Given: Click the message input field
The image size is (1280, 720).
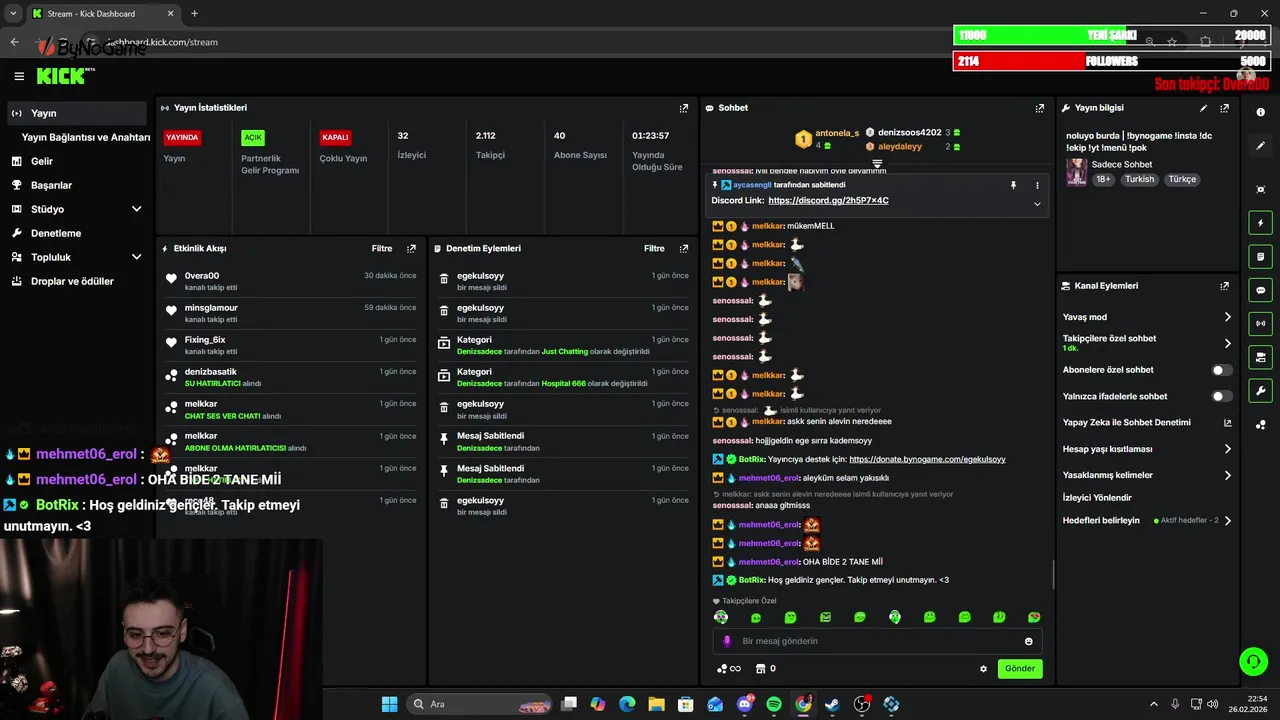Looking at the screenshot, I should pyautogui.click(x=878, y=641).
